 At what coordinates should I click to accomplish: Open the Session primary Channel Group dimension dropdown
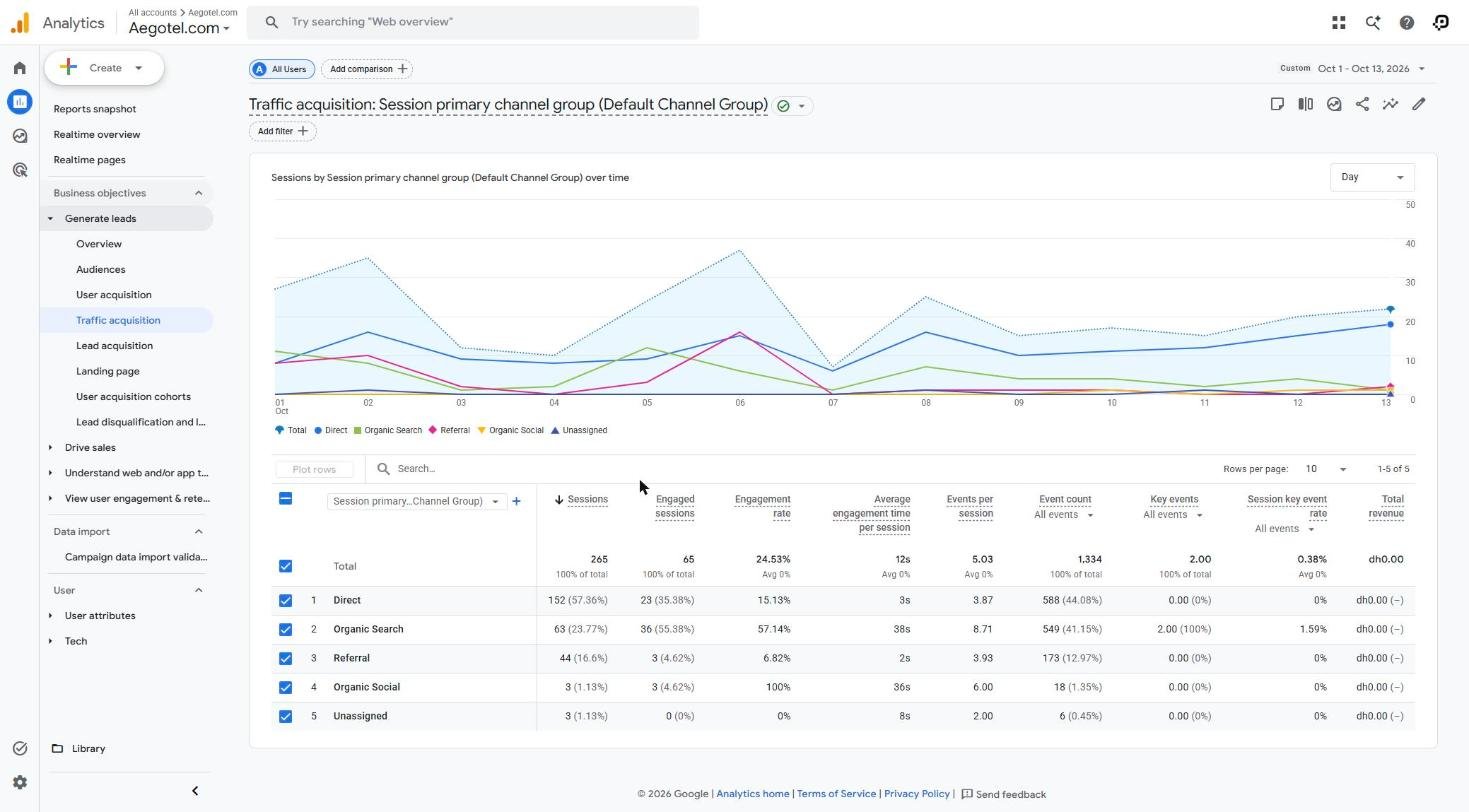click(416, 501)
